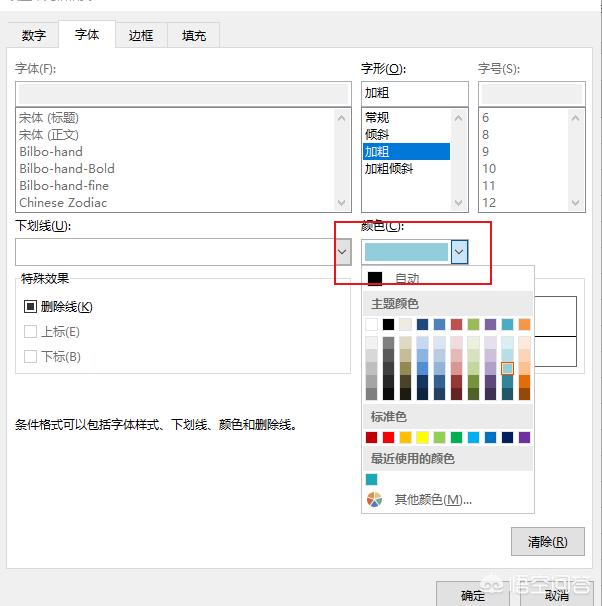Expand the 下划线 underline dropdown
The height and width of the screenshot is (606, 602).
(x=342, y=252)
